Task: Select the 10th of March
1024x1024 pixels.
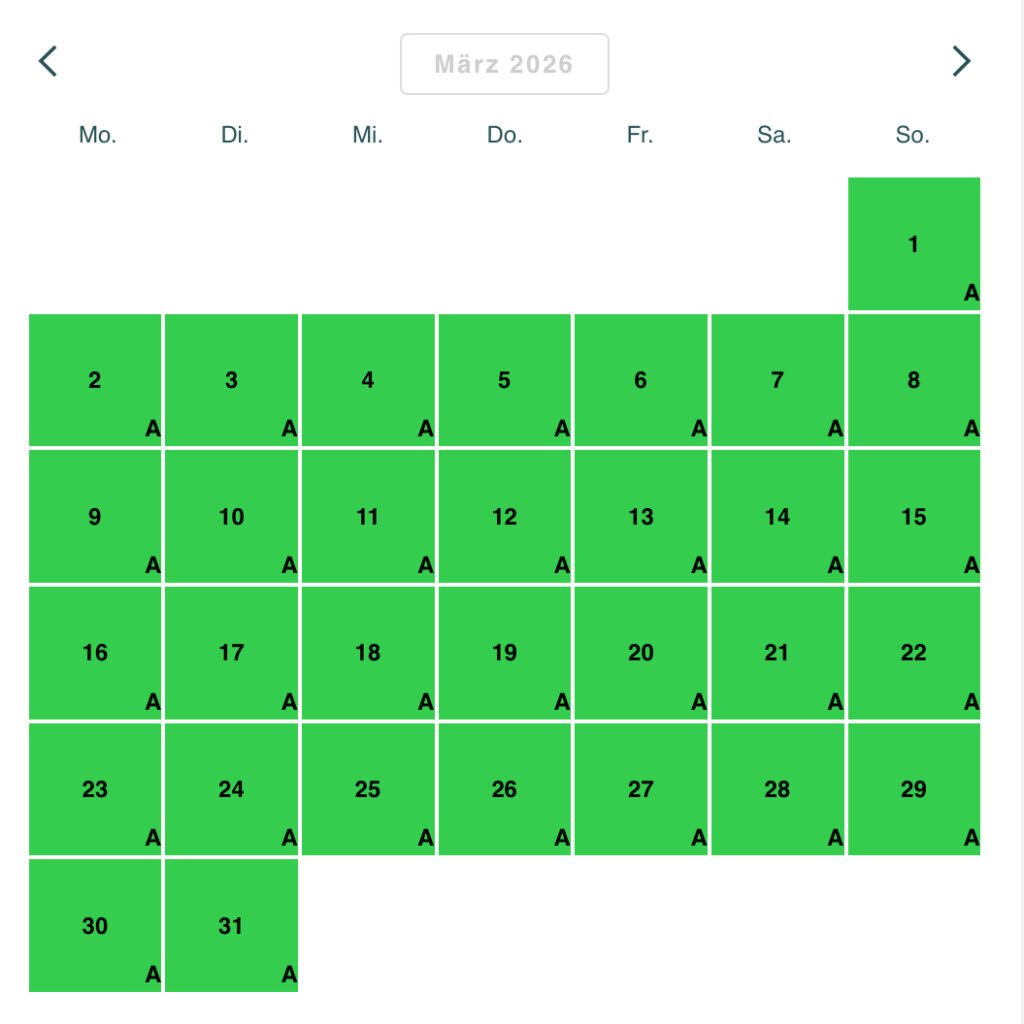Action: coord(231,517)
